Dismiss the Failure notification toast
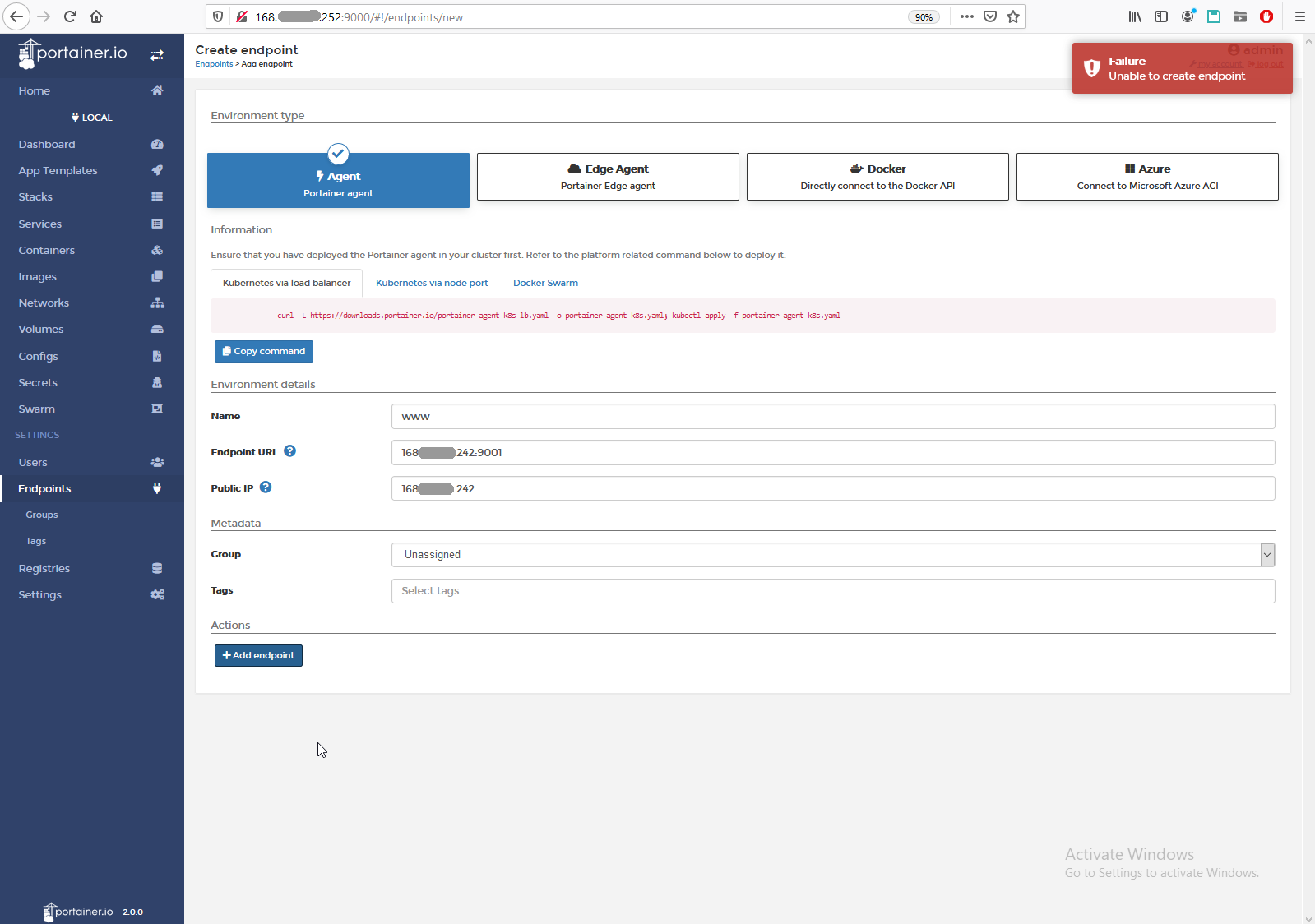 (x=1182, y=68)
